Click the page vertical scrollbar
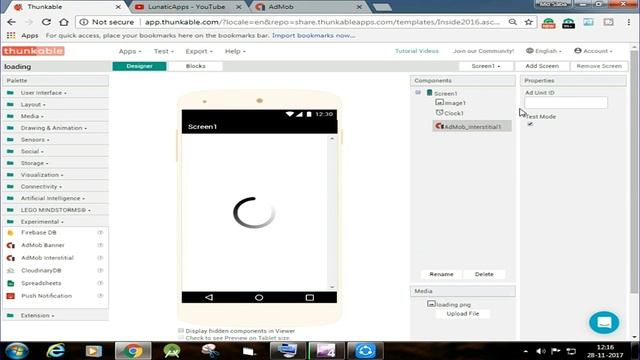This screenshot has width=640, height=360. pyautogui.click(x=634, y=171)
